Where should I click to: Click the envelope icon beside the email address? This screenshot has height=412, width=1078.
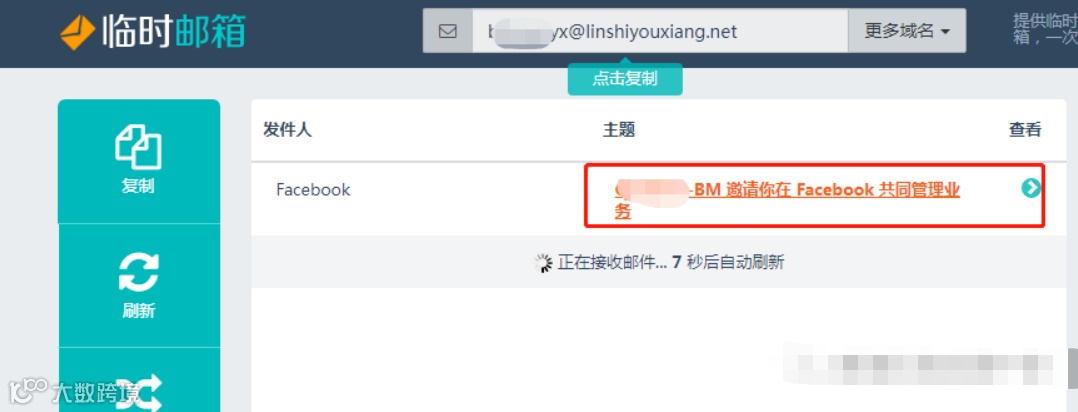448,31
